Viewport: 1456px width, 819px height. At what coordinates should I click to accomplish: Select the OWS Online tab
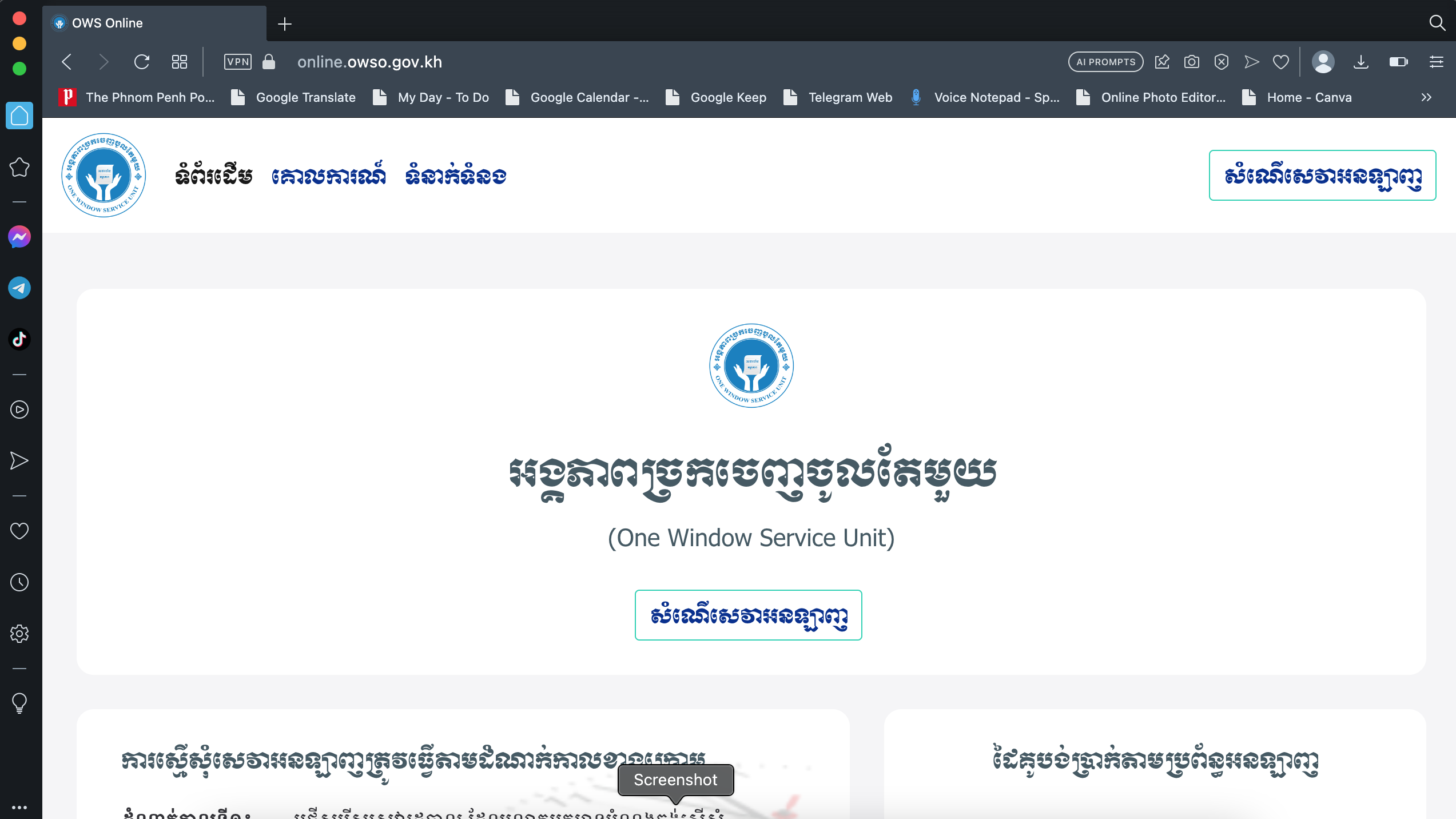[x=154, y=23]
